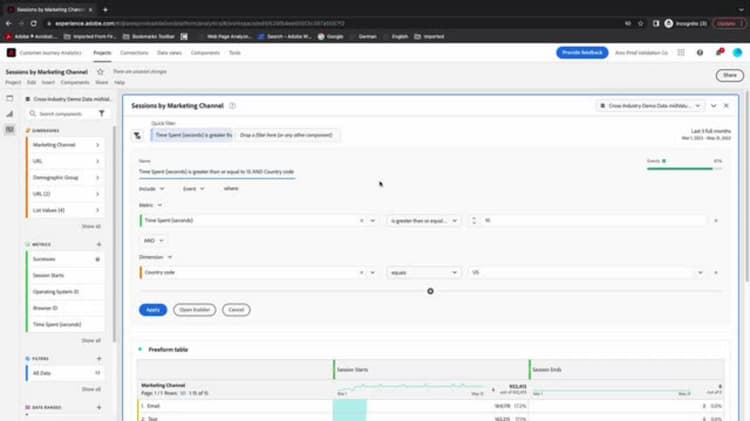This screenshot has width=750, height=421.
Task: Open the Tools tab
Action: (234, 53)
